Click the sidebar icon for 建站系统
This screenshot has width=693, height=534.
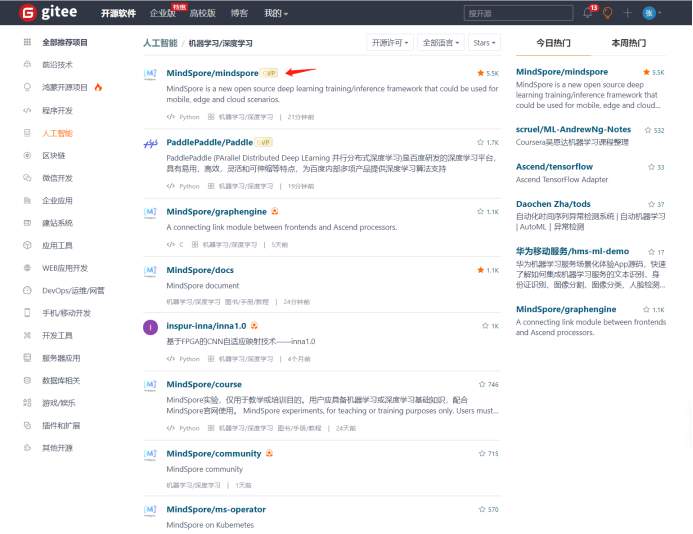[27, 223]
